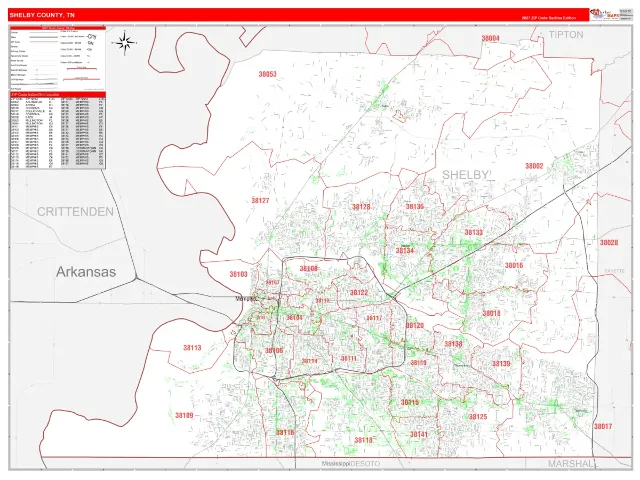The width and height of the screenshot is (640, 480).
Task: Select ZIP code 38128
Action: point(361,207)
